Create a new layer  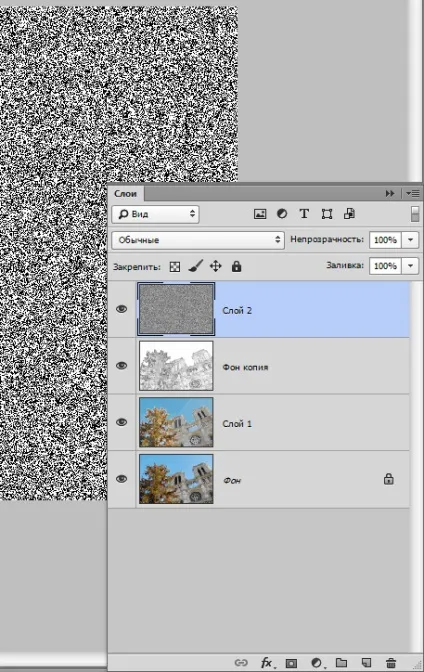(366, 663)
